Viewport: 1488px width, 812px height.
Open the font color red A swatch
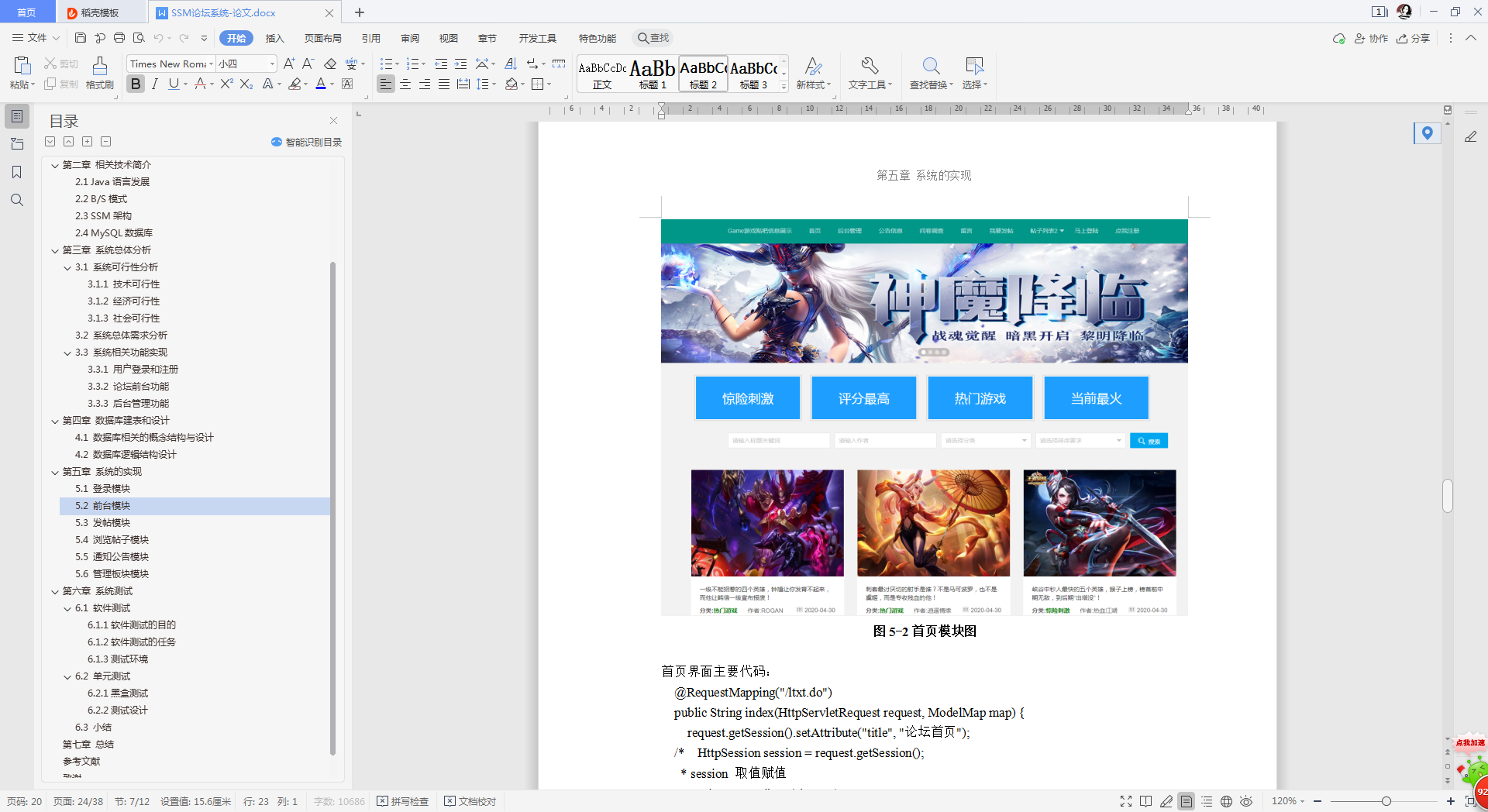(321, 84)
